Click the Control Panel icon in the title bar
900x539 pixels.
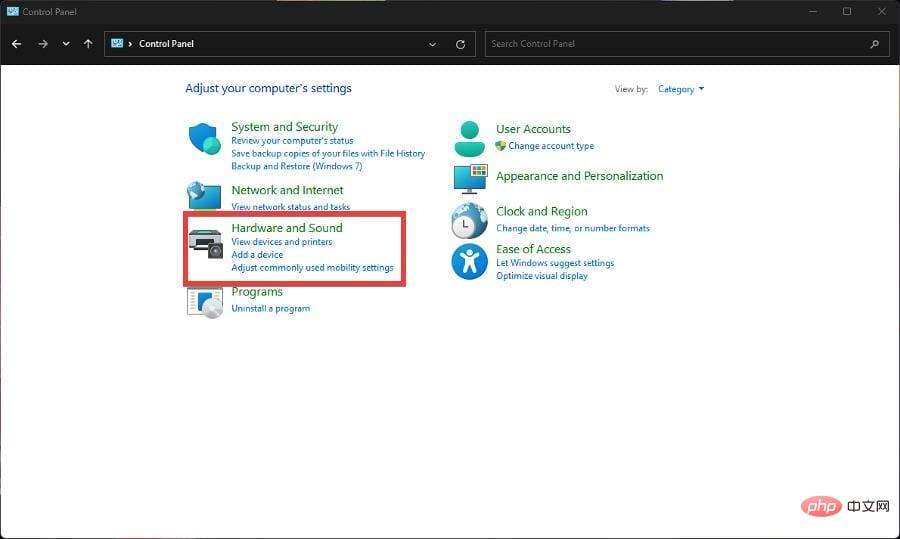[13, 11]
